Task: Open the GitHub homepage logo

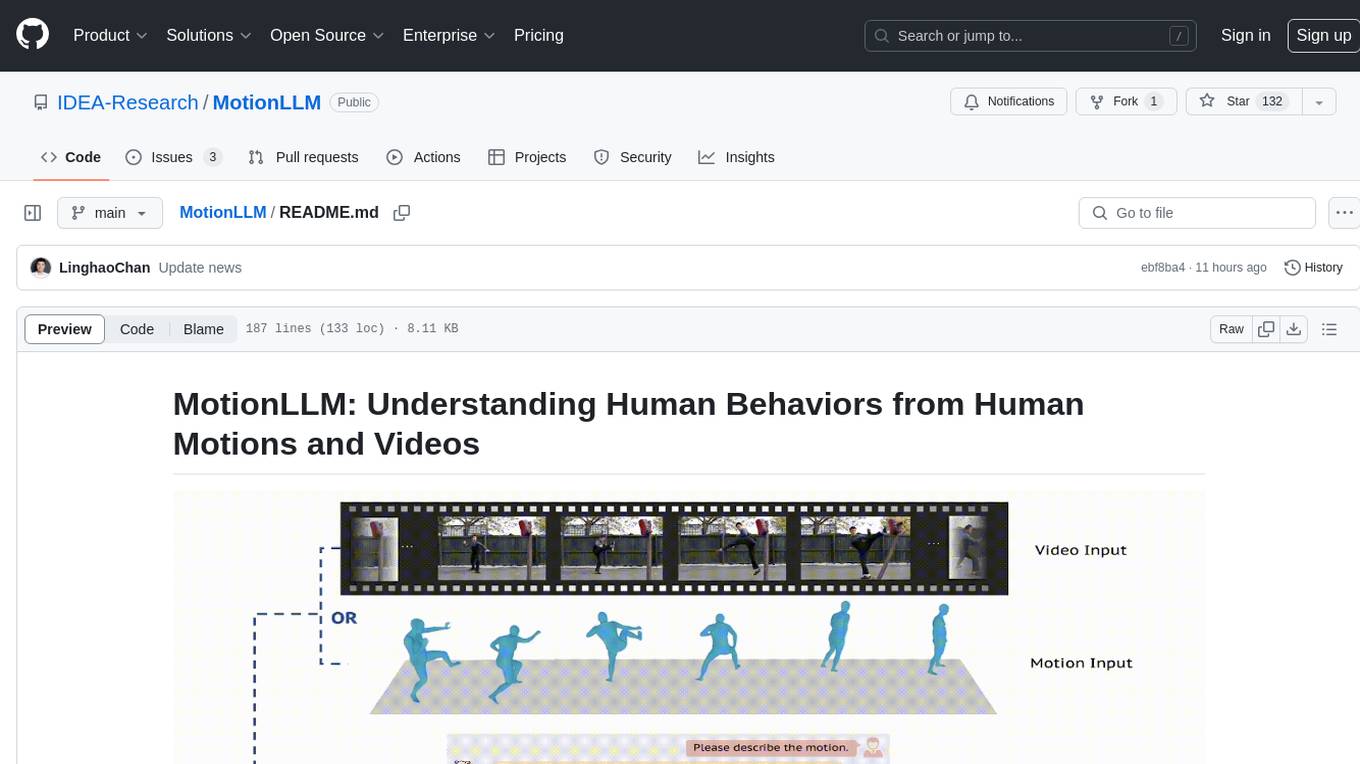Action: point(32,35)
